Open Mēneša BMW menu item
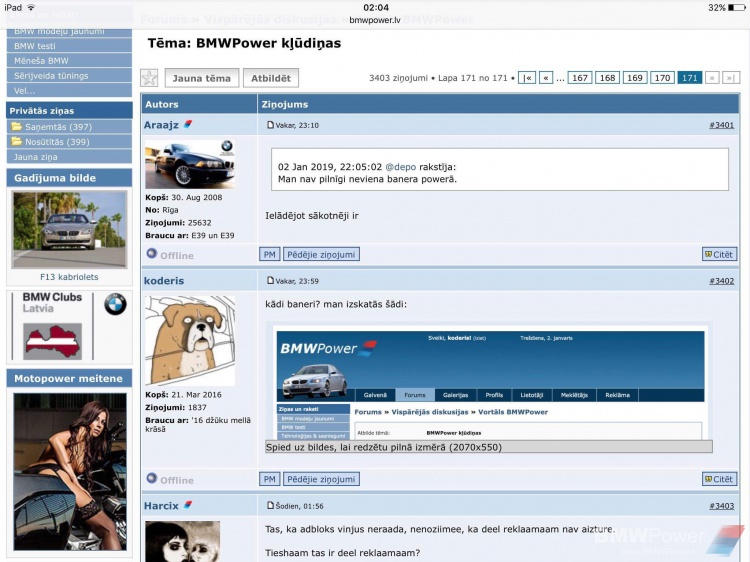The image size is (750, 562). pyautogui.click(x=69, y=61)
